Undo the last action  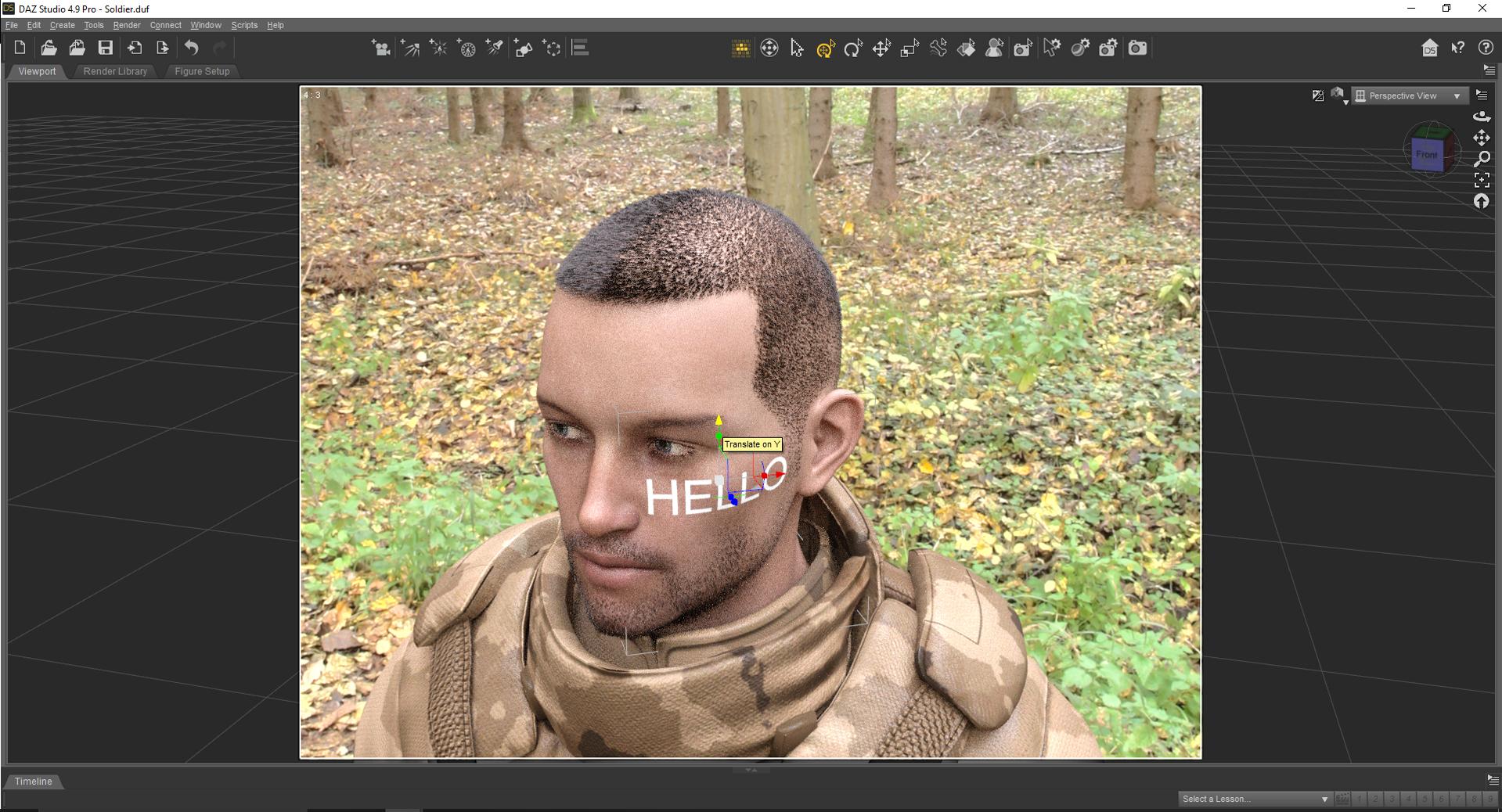pyautogui.click(x=192, y=48)
